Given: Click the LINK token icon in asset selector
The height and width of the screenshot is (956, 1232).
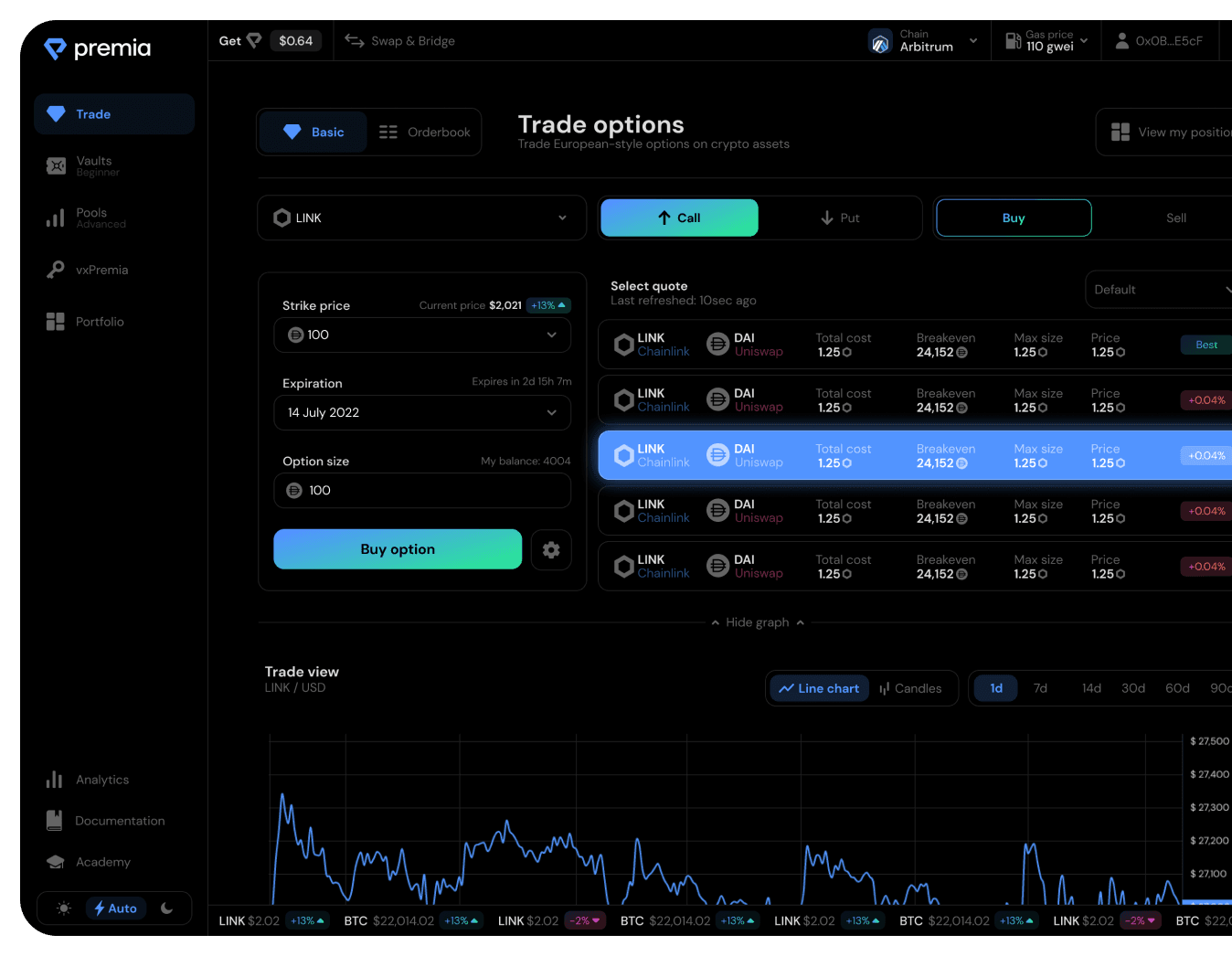Looking at the screenshot, I should (282, 218).
